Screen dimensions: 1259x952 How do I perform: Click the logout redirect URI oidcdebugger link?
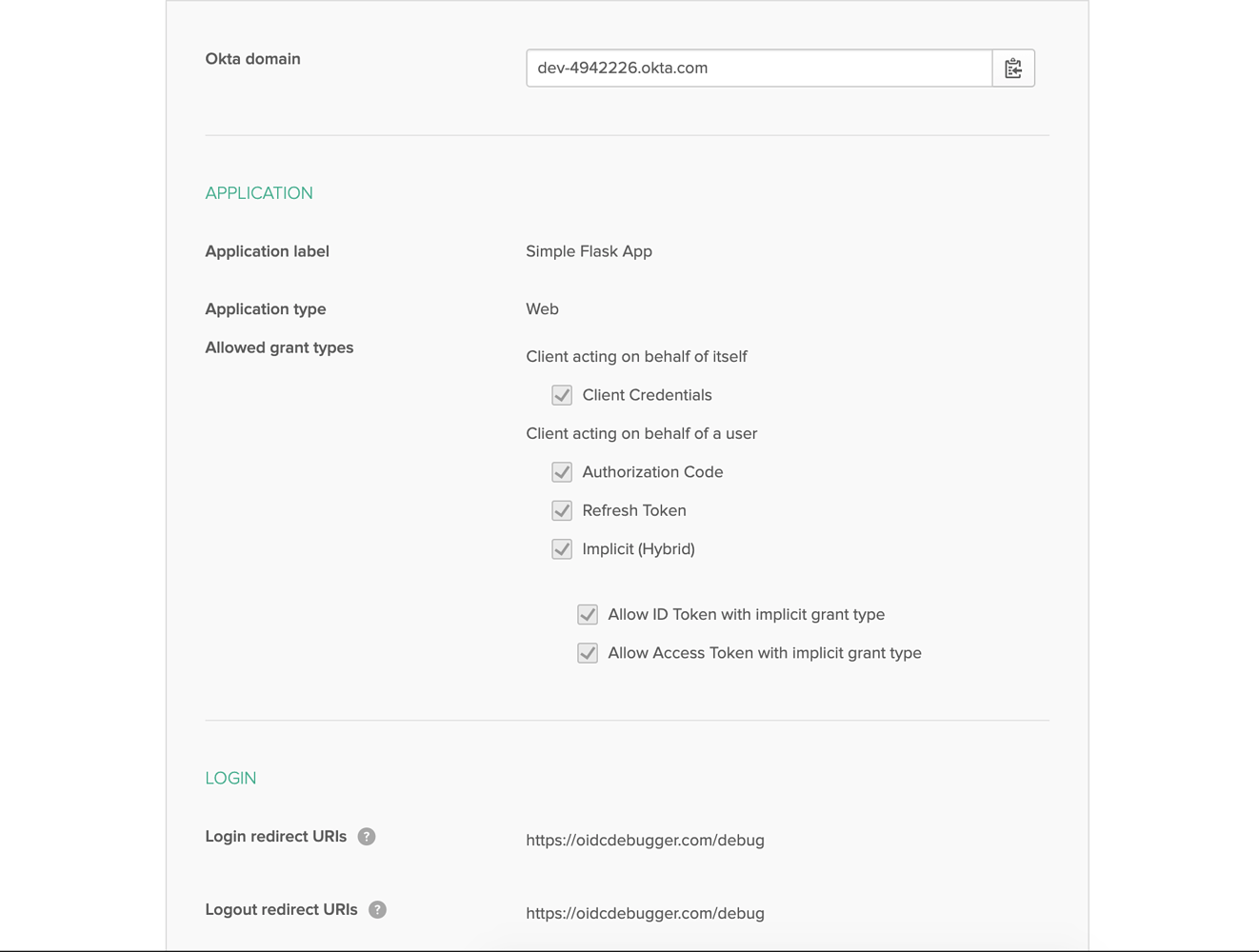[645, 914]
